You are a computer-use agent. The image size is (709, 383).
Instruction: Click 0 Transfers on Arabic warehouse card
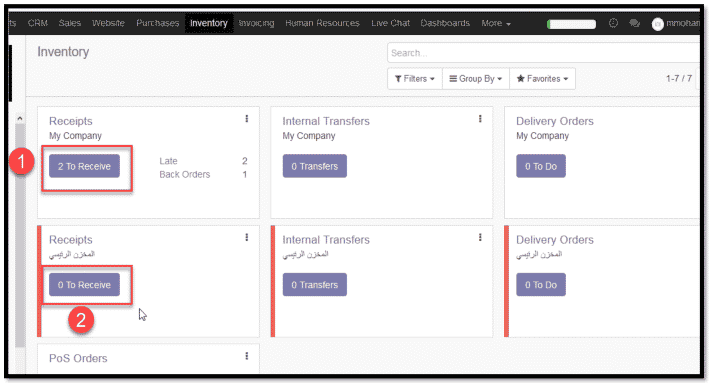pos(315,284)
